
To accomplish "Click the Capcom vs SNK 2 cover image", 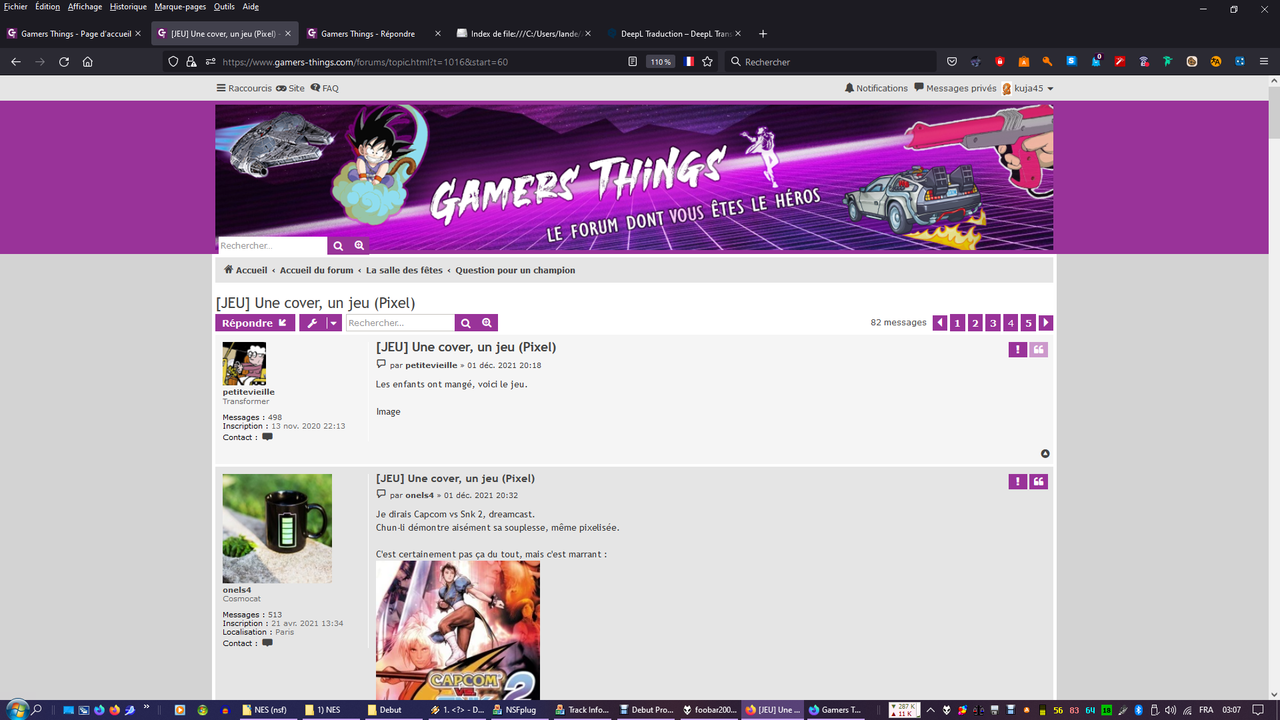I will pyautogui.click(x=458, y=630).
